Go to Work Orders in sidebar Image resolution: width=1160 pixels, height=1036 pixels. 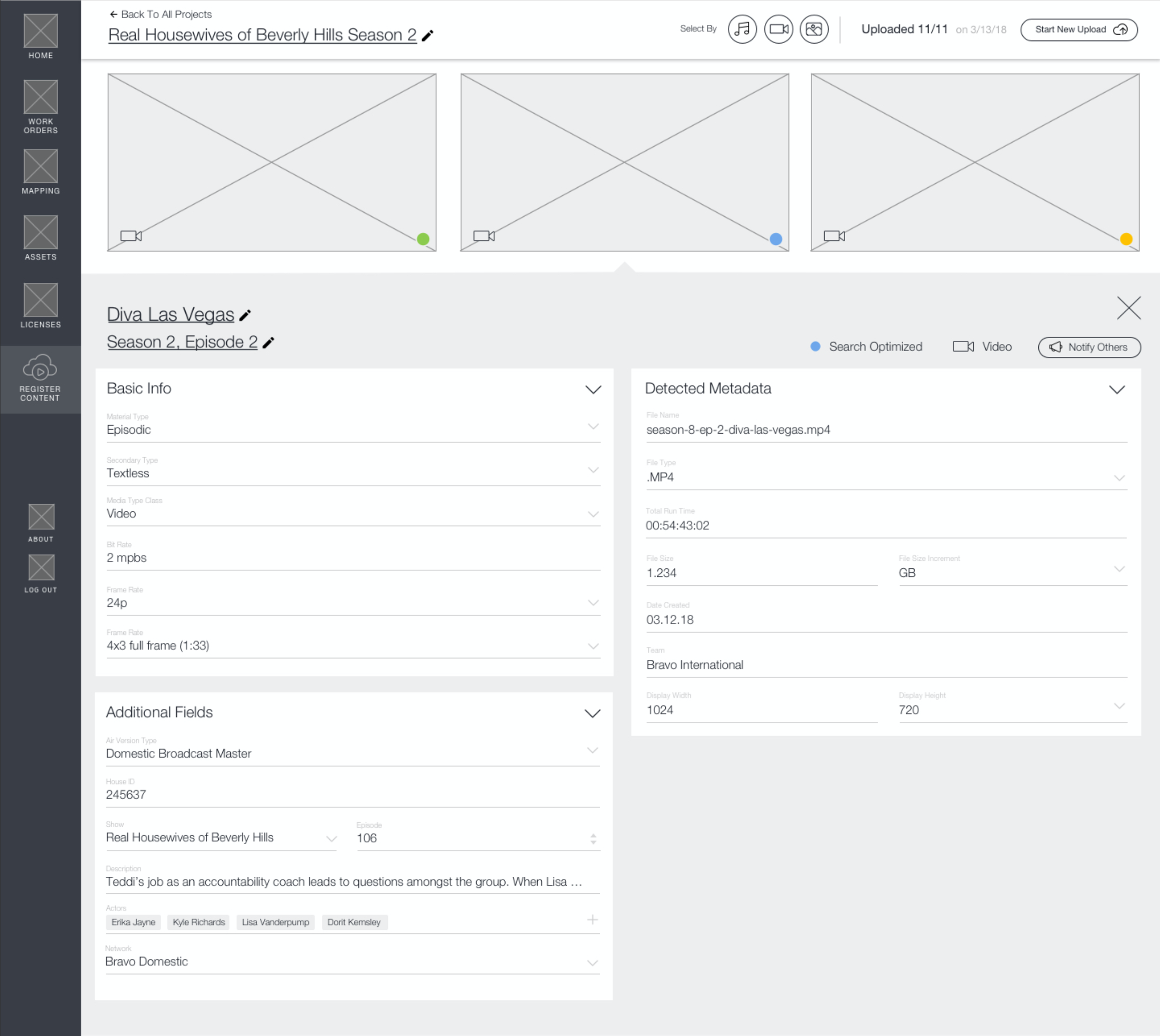(41, 107)
